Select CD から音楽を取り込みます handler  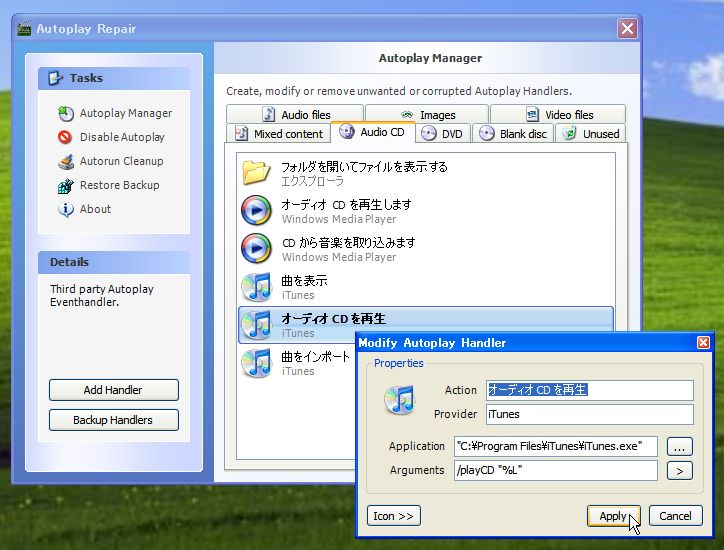click(x=426, y=248)
